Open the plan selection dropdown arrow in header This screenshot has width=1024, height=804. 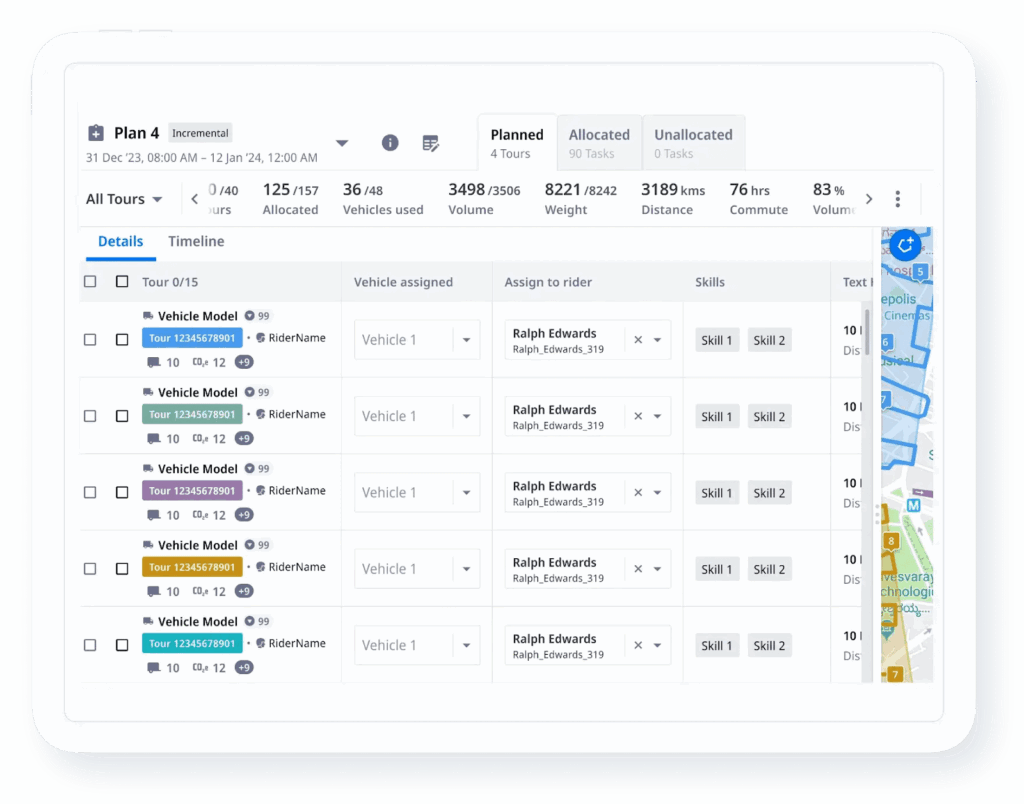[342, 143]
